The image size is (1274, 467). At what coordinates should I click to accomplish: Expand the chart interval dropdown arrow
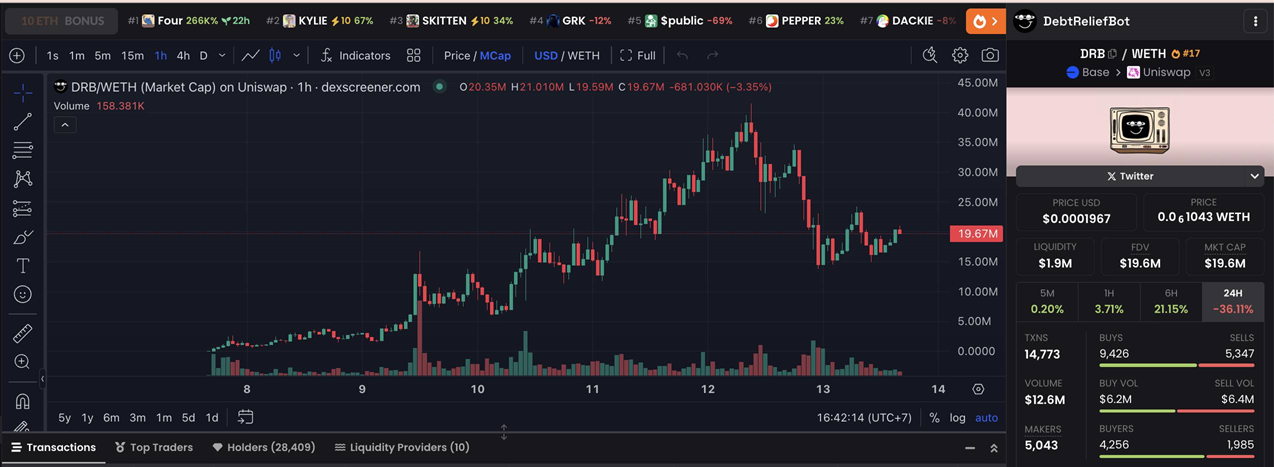click(222, 56)
